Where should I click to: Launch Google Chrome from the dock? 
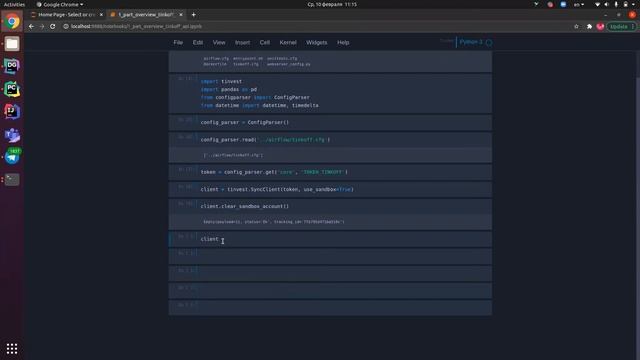[x=12, y=21]
